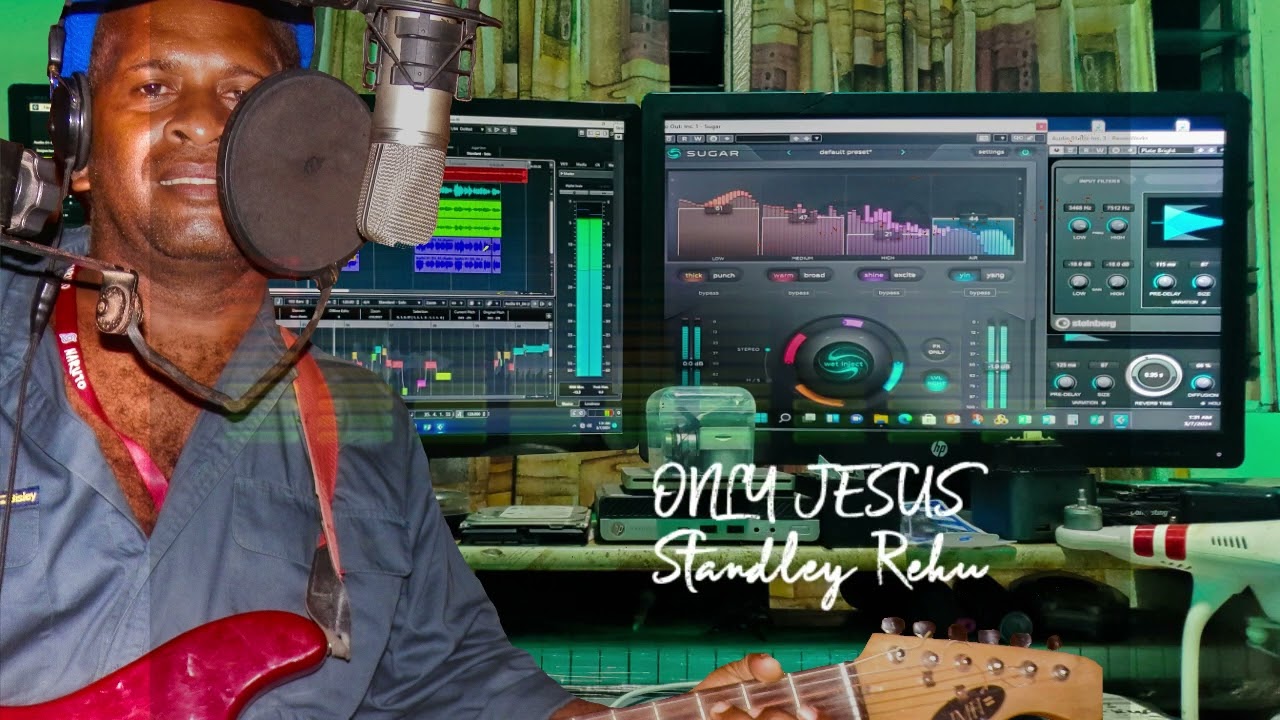Toggle the FX ONLY button
This screenshot has height=720, width=1280.
[x=936, y=349]
